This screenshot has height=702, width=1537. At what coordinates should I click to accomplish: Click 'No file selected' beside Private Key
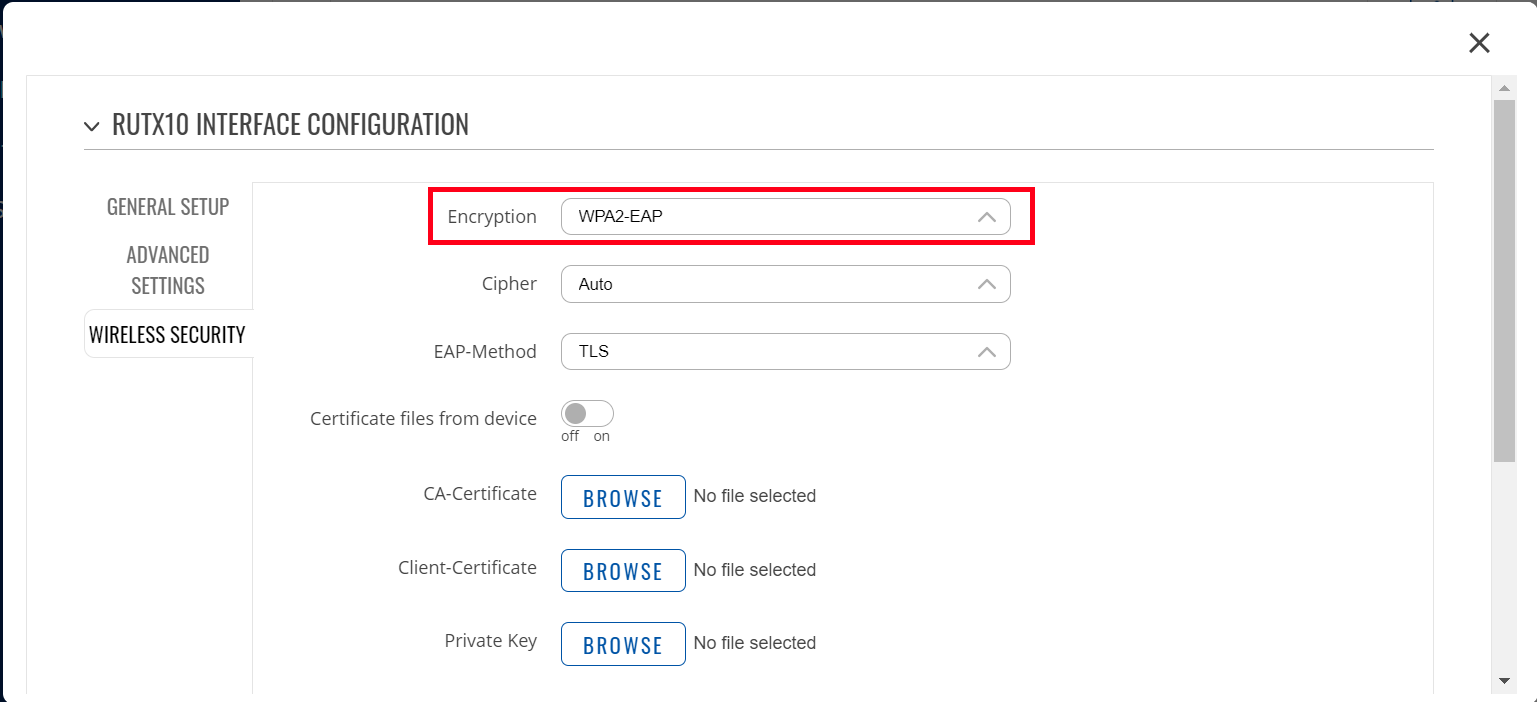[755, 643]
